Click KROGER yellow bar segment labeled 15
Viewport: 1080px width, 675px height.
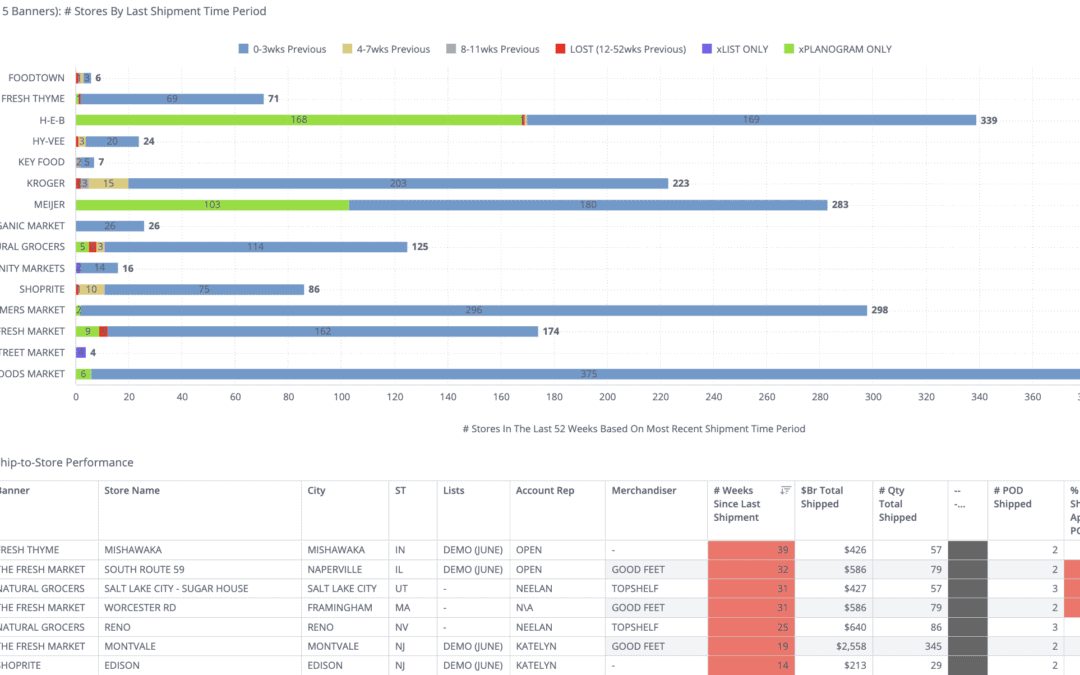[x=108, y=183]
